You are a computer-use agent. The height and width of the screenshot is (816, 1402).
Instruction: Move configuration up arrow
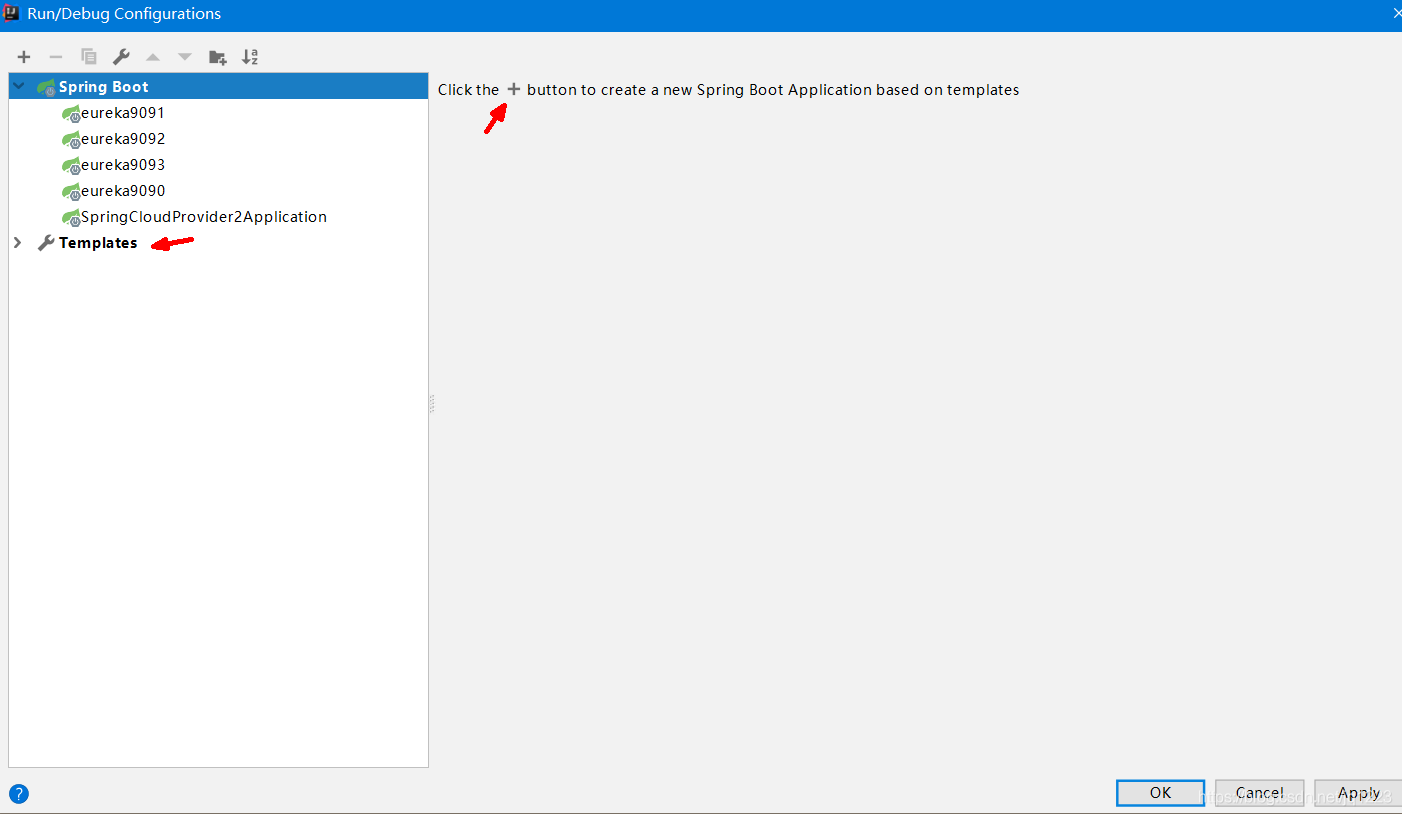tap(153, 57)
